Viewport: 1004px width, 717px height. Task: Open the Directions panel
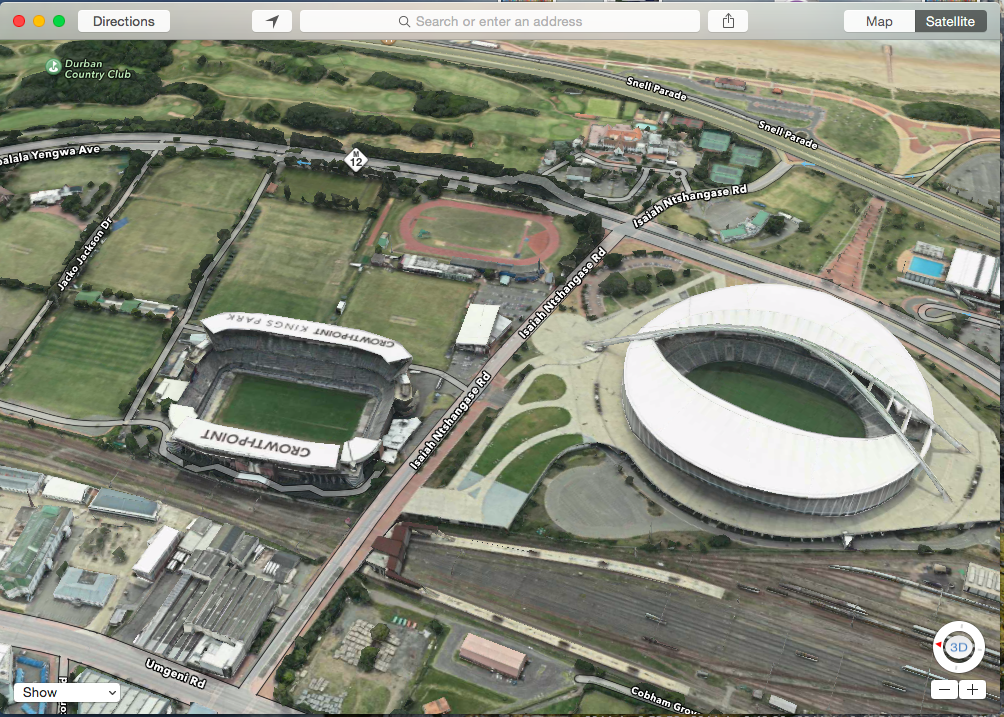124,21
